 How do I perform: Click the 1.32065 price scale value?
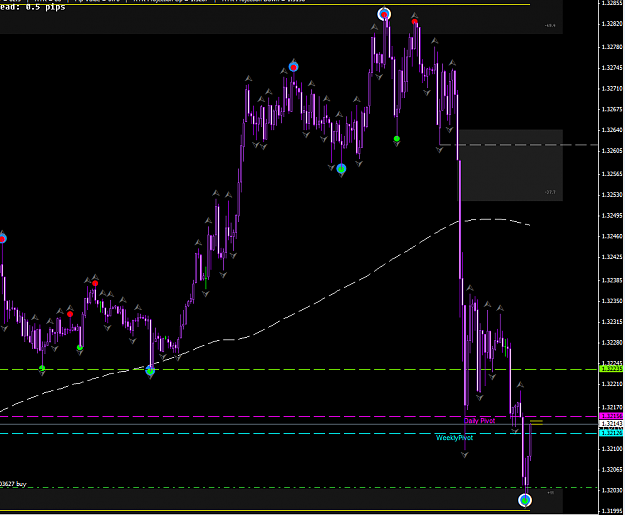612,470
